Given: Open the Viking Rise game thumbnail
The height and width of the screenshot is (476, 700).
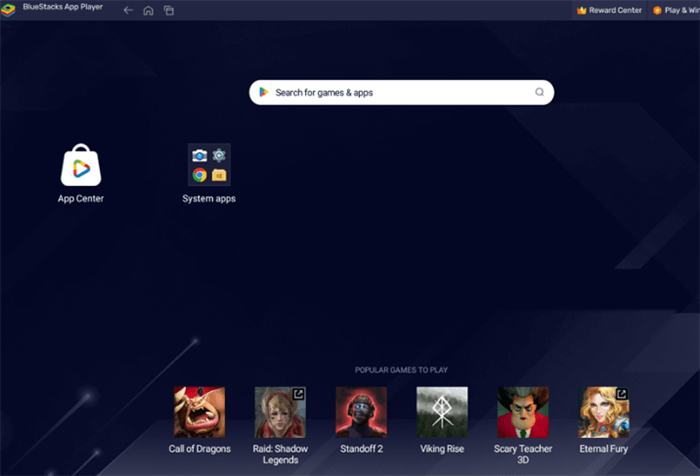Looking at the screenshot, I should pyautogui.click(x=442, y=412).
